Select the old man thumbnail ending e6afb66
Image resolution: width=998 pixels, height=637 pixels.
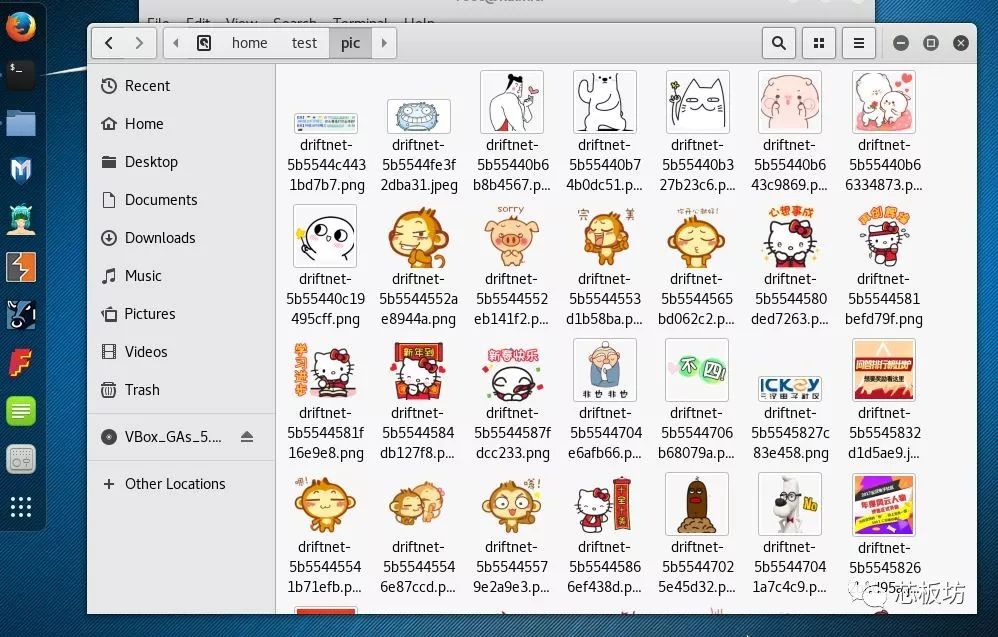click(x=605, y=370)
